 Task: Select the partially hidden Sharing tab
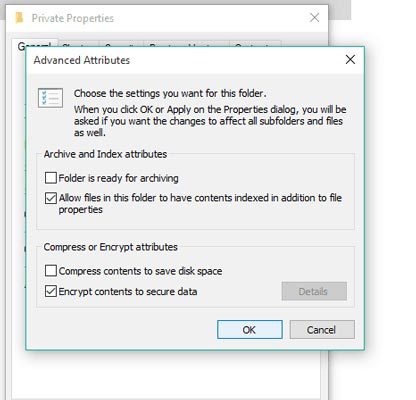pyautogui.click(x=78, y=44)
